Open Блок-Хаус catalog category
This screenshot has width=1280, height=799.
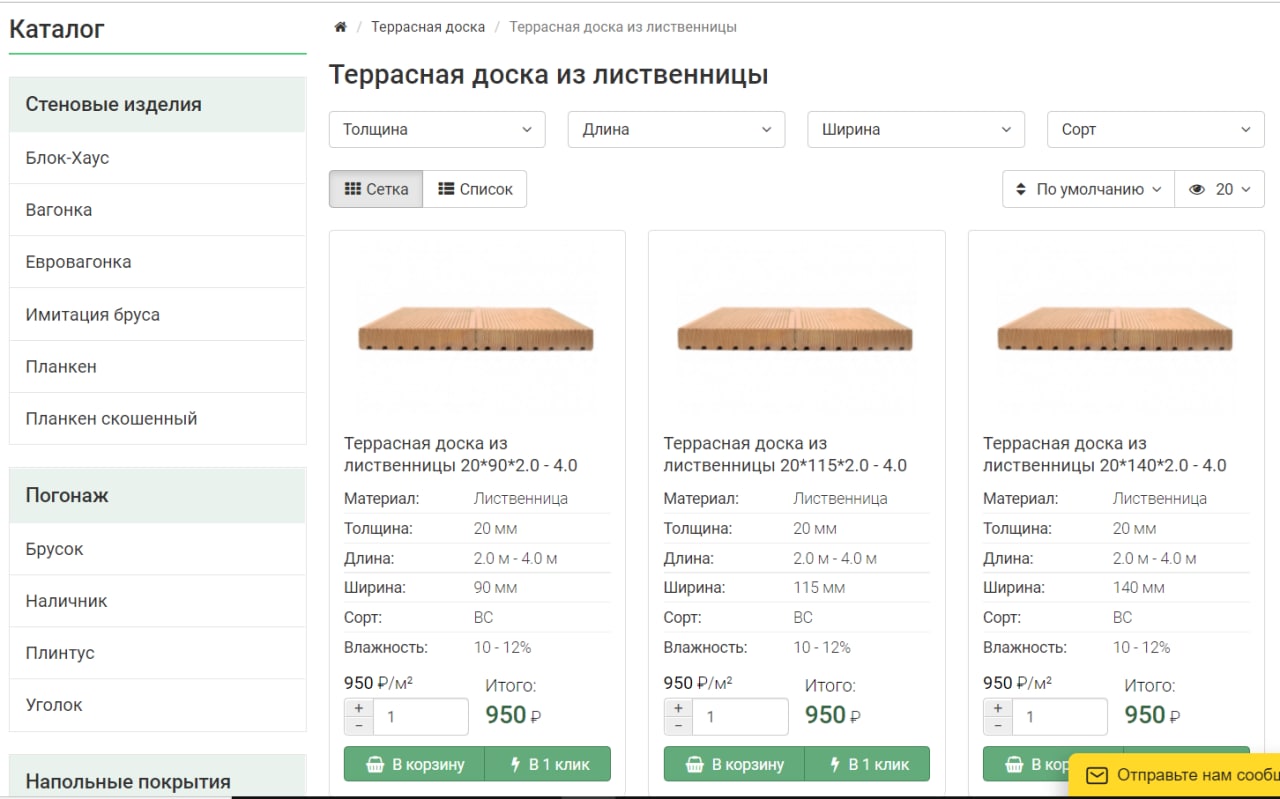pyautogui.click(x=158, y=158)
